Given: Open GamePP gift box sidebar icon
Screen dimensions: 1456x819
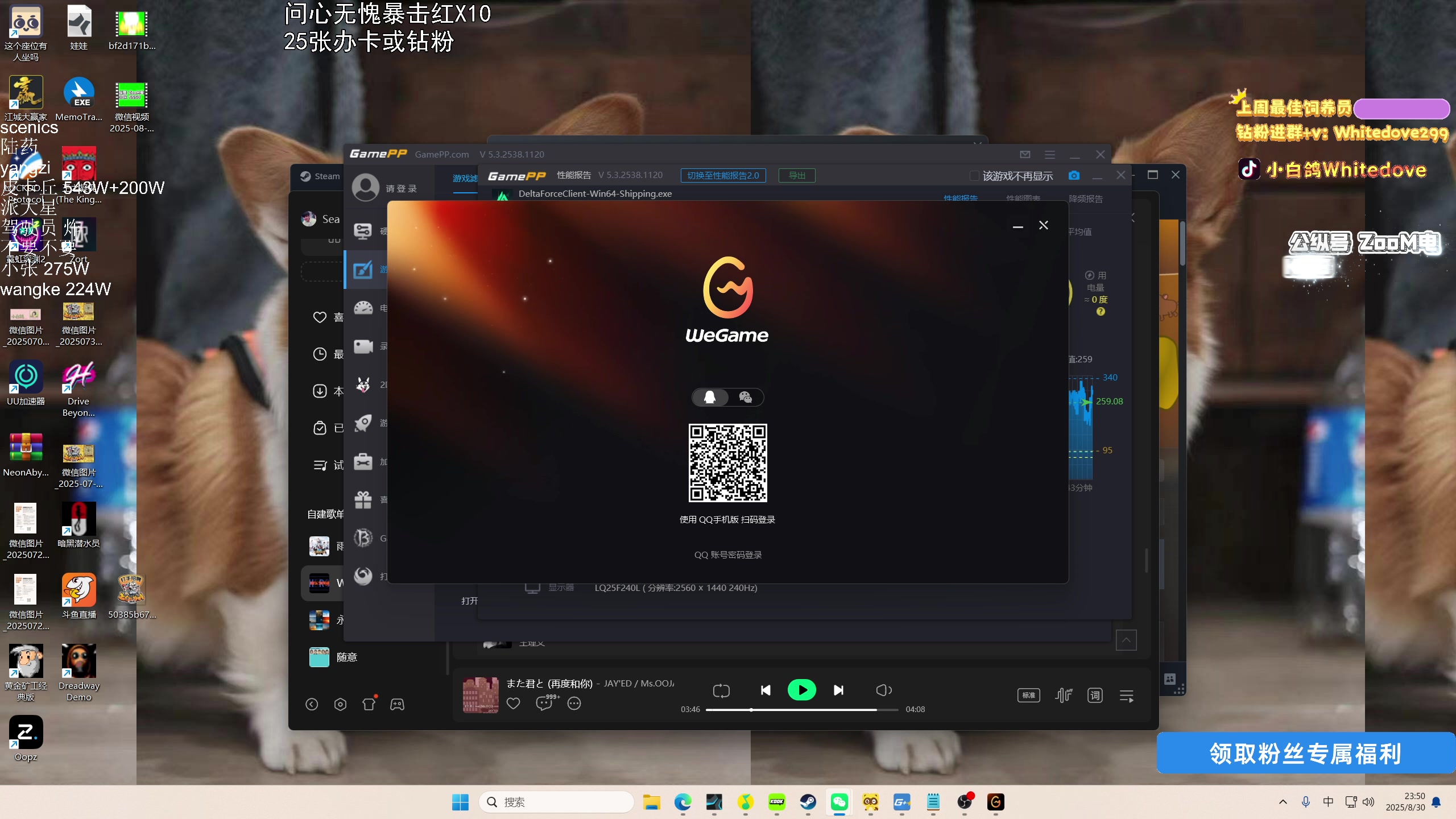Looking at the screenshot, I should [363, 499].
